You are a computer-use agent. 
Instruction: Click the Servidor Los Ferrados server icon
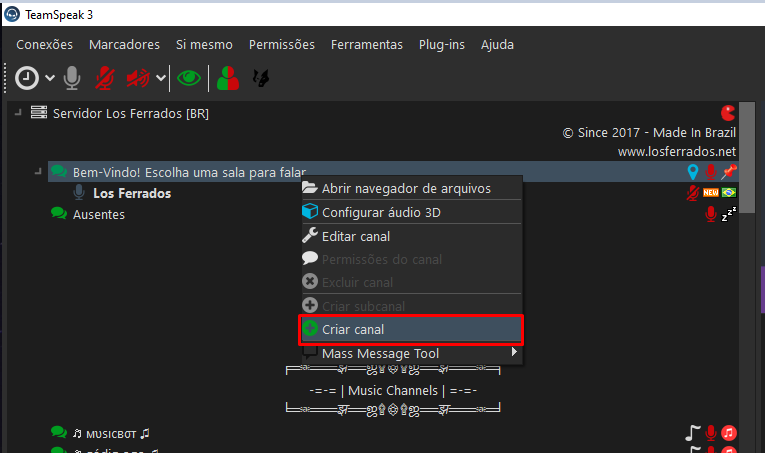[39, 113]
